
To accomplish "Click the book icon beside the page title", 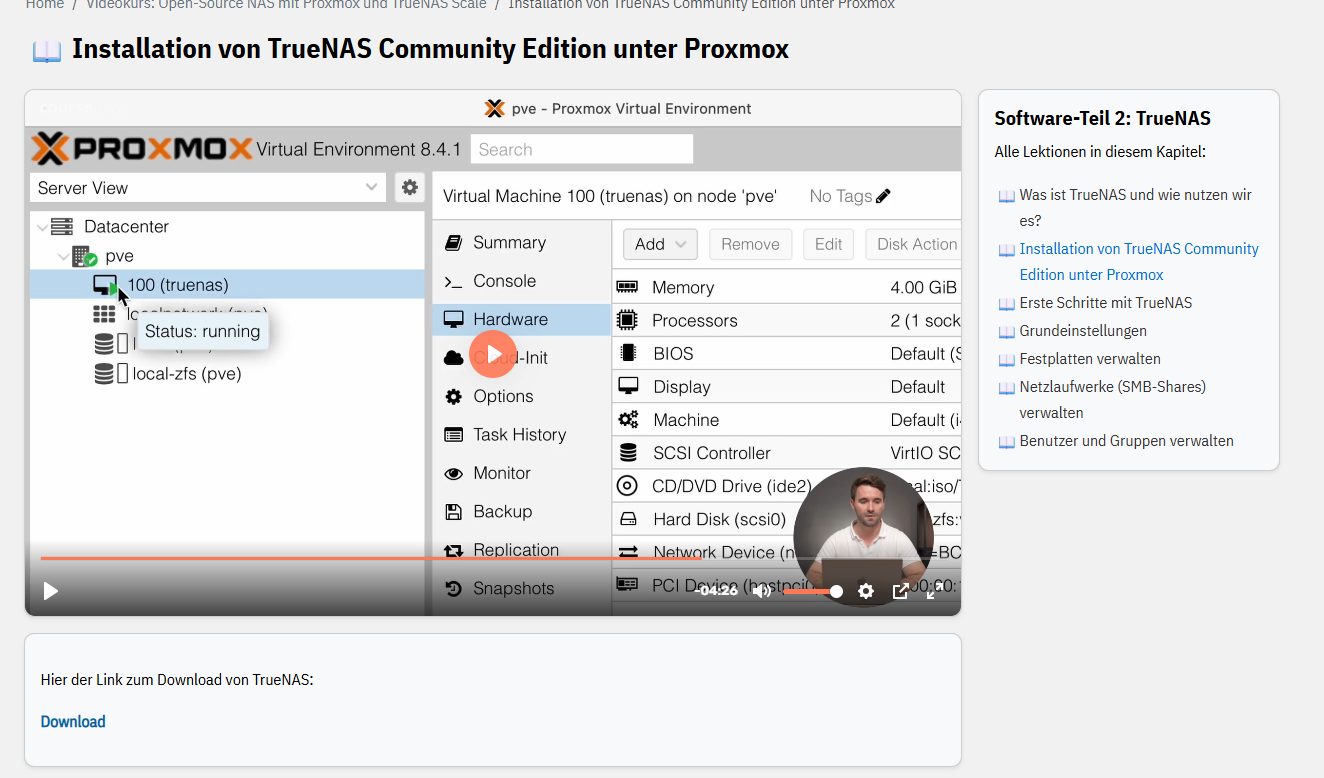I will pyautogui.click(x=47, y=50).
